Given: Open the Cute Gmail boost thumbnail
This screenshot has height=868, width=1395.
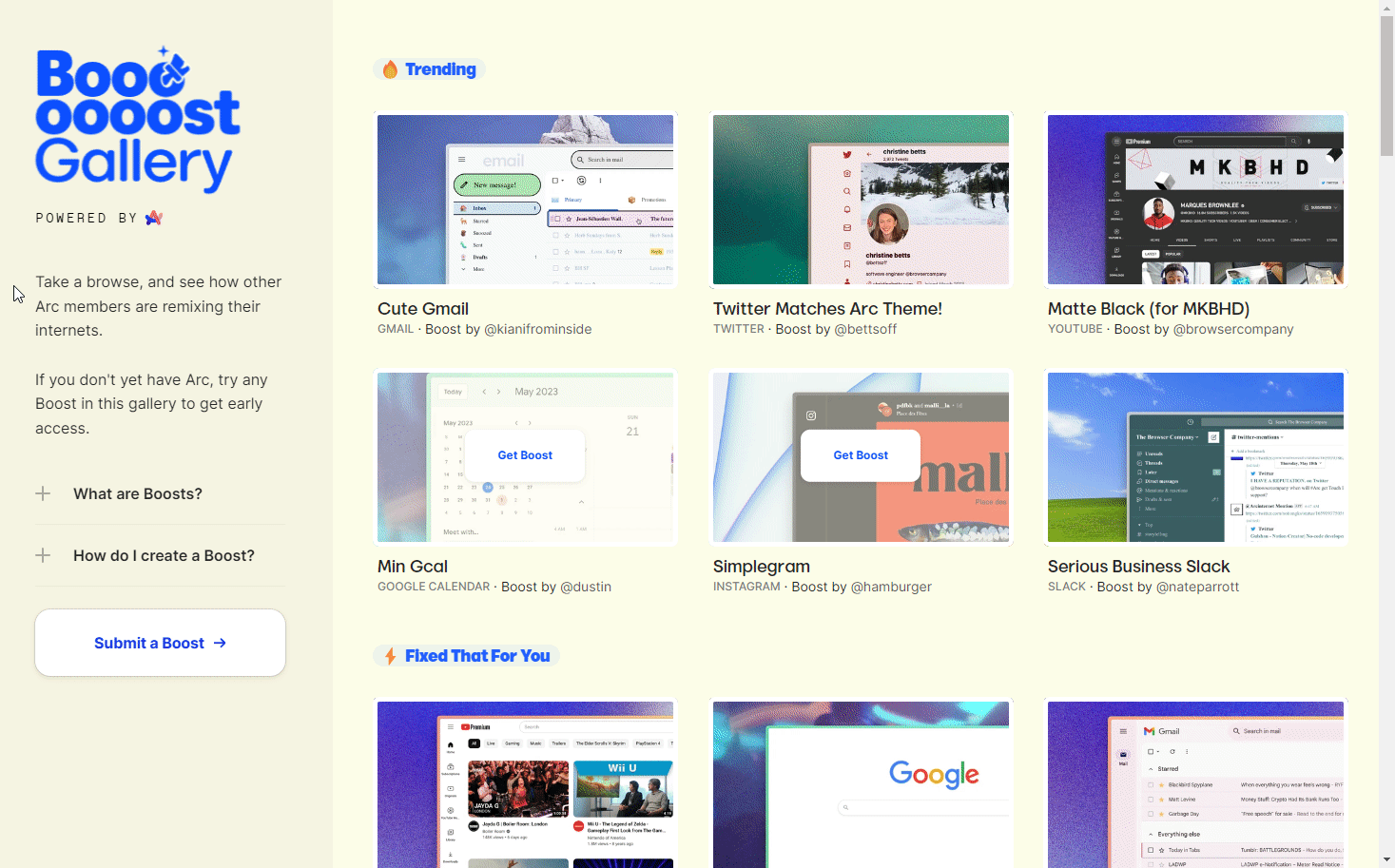Looking at the screenshot, I should (525, 200).
